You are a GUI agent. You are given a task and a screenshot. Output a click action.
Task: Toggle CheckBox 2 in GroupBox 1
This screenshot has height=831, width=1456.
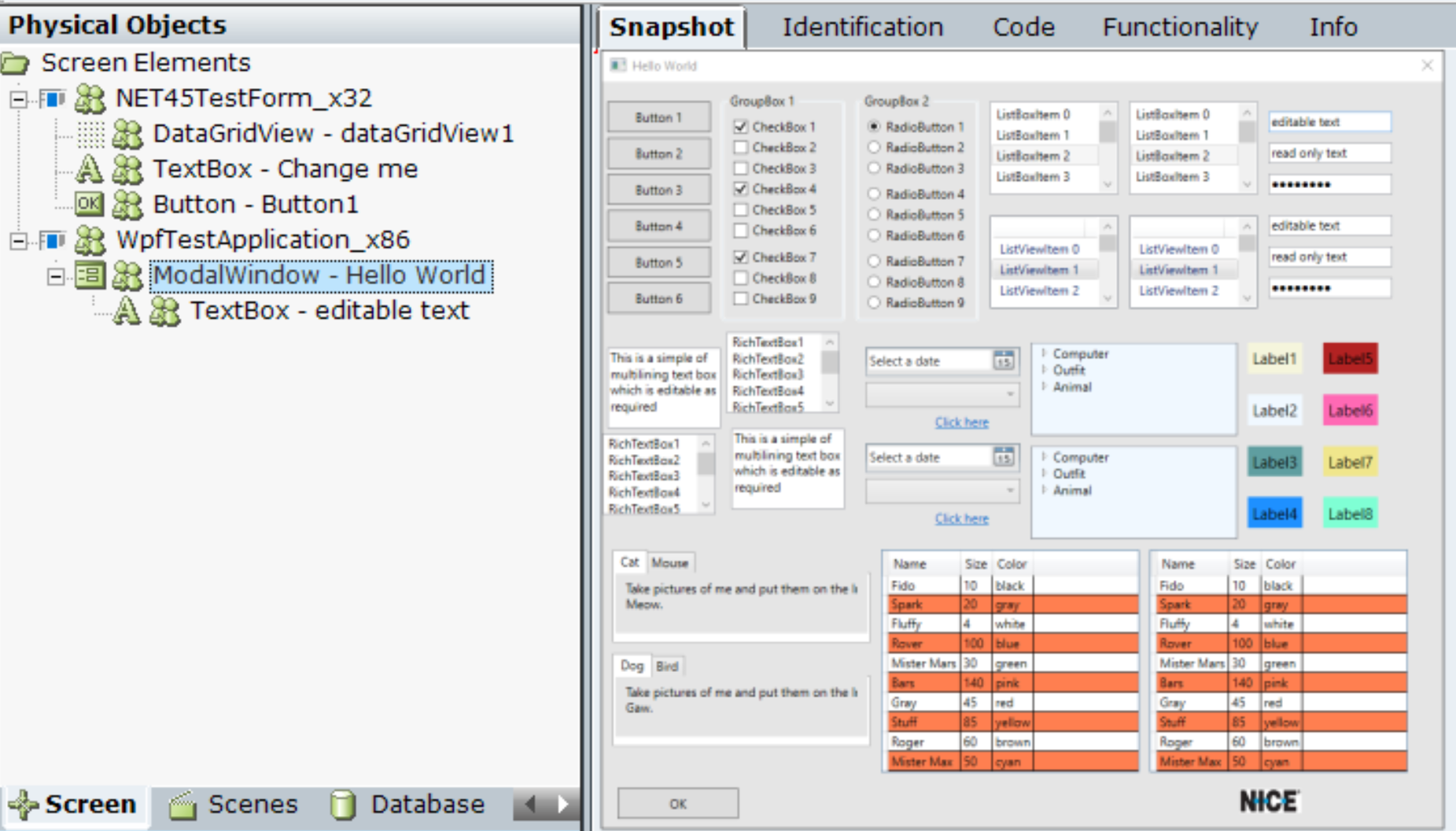(x=740, y=147)
